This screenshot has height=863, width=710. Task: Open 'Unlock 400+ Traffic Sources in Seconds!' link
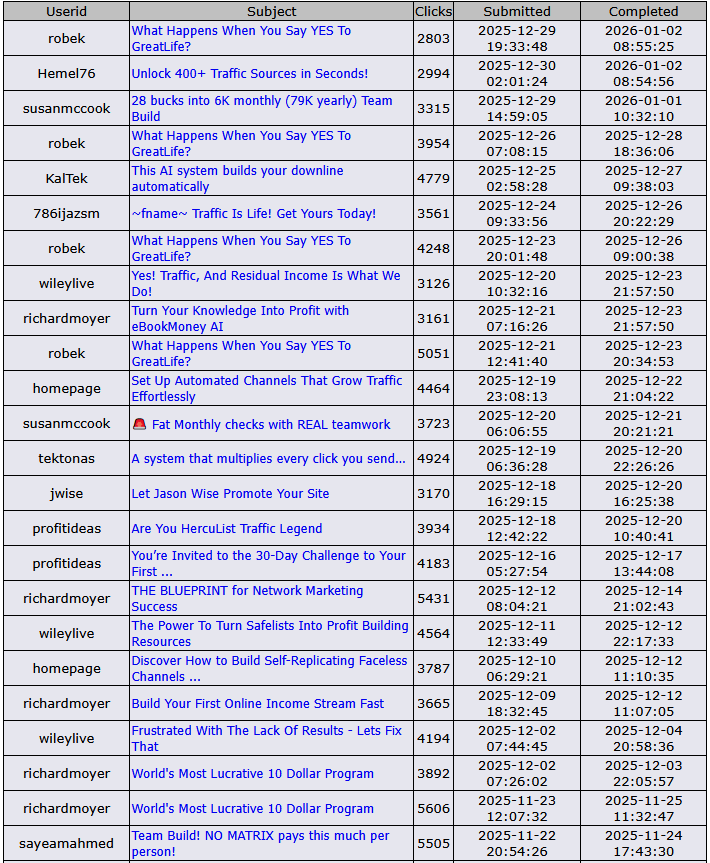tap(250, 73)
